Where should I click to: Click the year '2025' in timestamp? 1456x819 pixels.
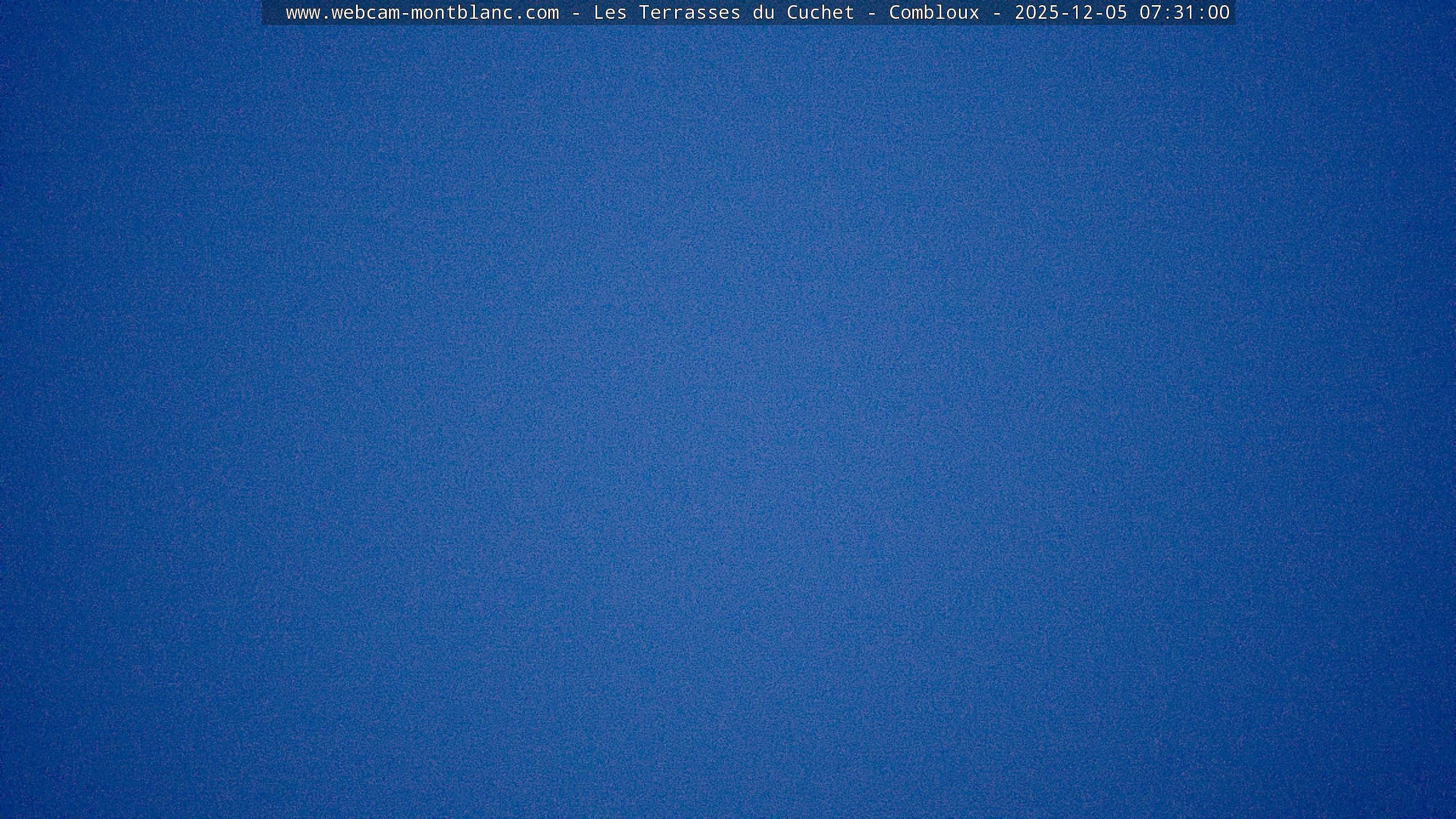(x=1037, y=13)
